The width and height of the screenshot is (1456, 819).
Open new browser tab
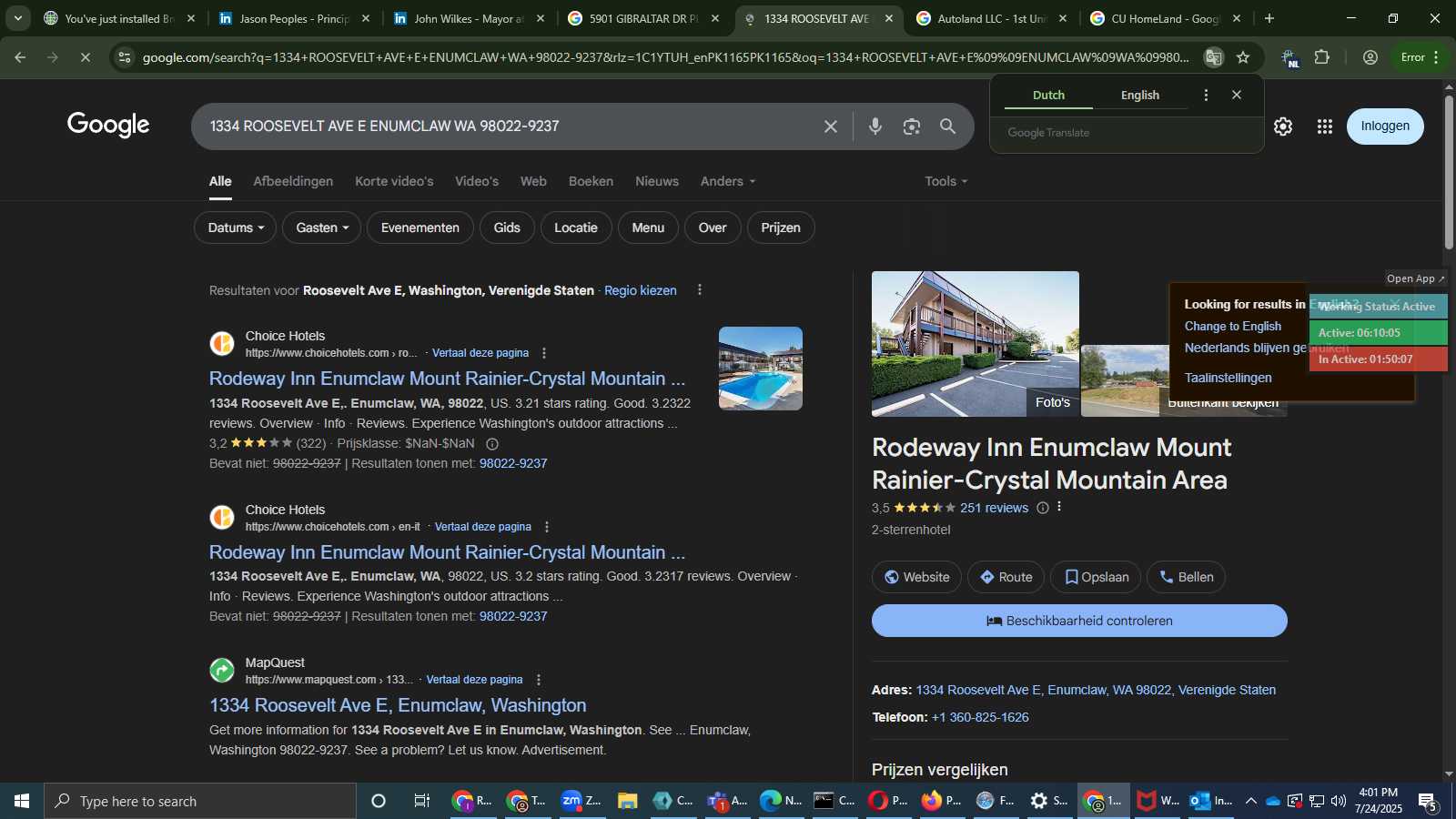pyautogui.click(x=1269, y=18)
